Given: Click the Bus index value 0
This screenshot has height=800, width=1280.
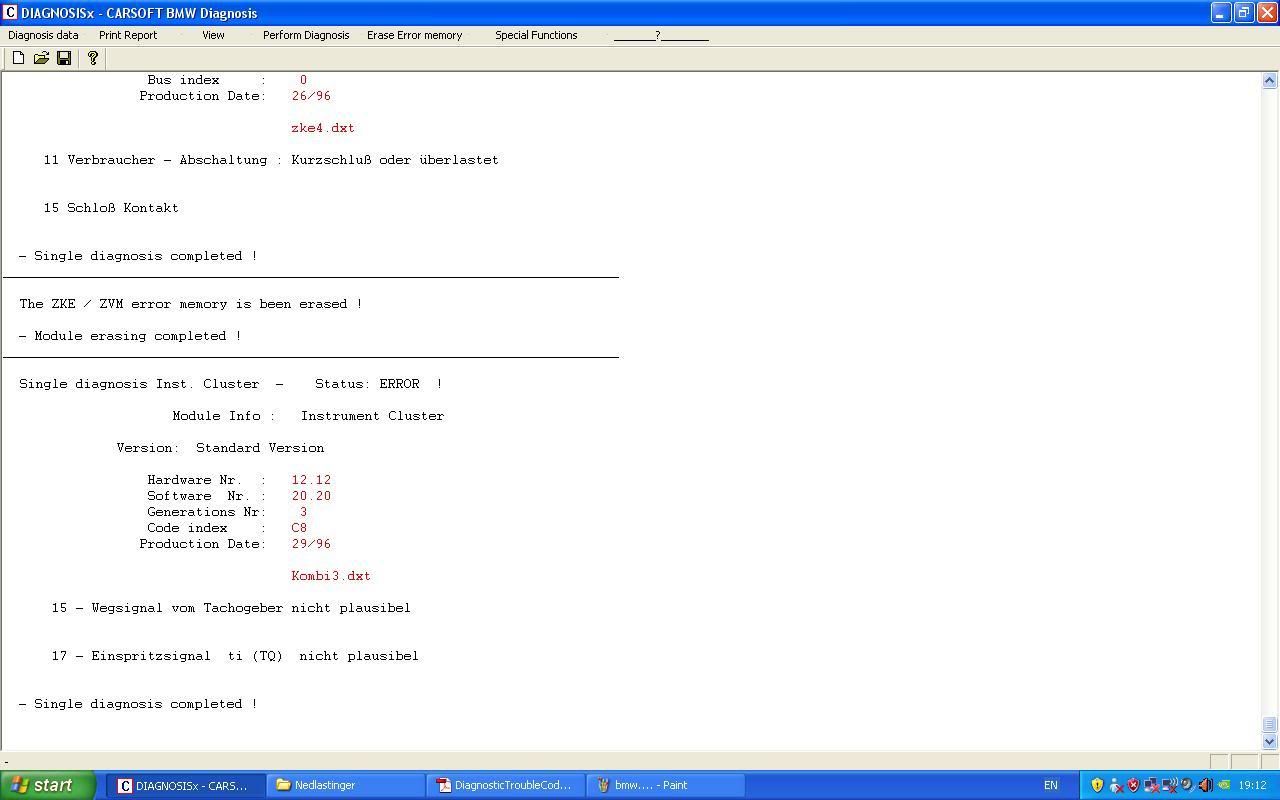Looking at the screenshot, I should (x=303, y=80).
